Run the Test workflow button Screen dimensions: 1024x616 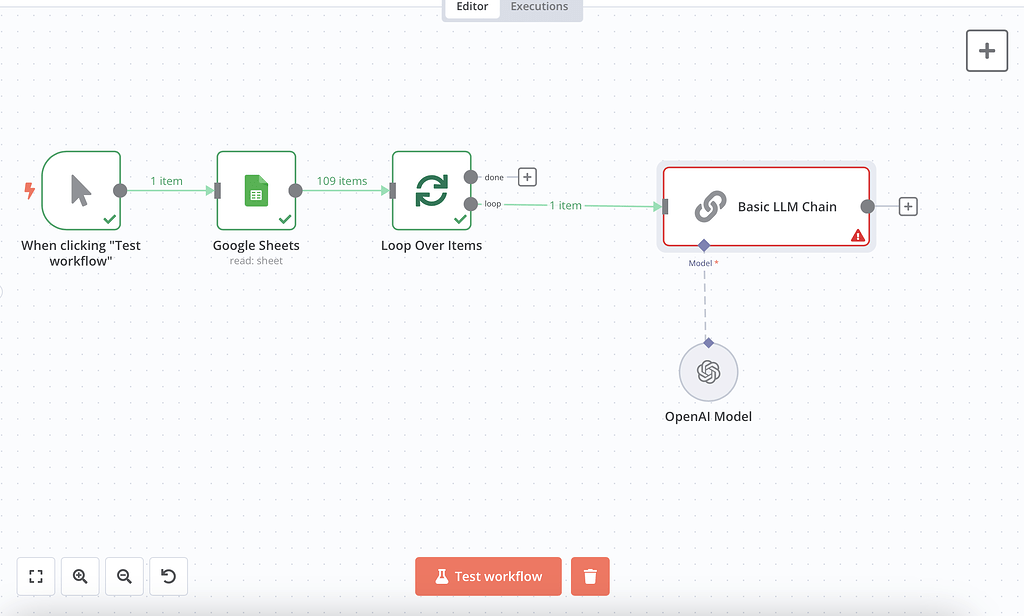(x=488, y=576)
